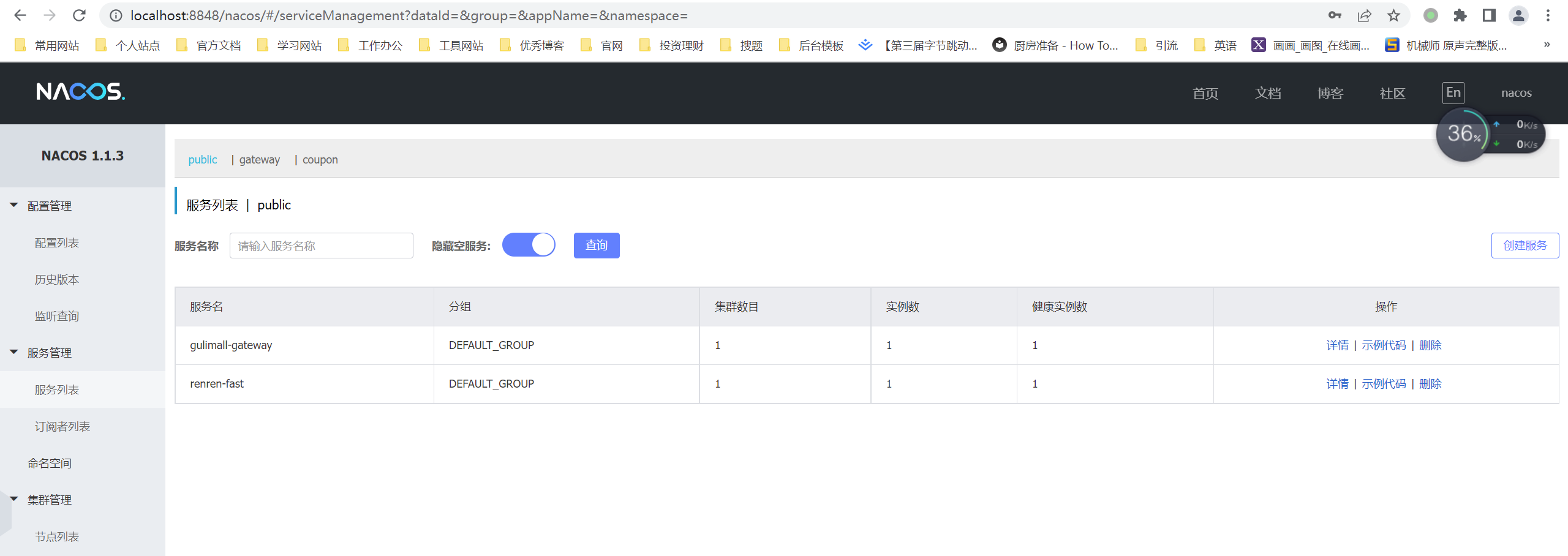1568x556 pixels.
Task: Switch to the gateway namespace tab
Action: (x=260, y=159)
